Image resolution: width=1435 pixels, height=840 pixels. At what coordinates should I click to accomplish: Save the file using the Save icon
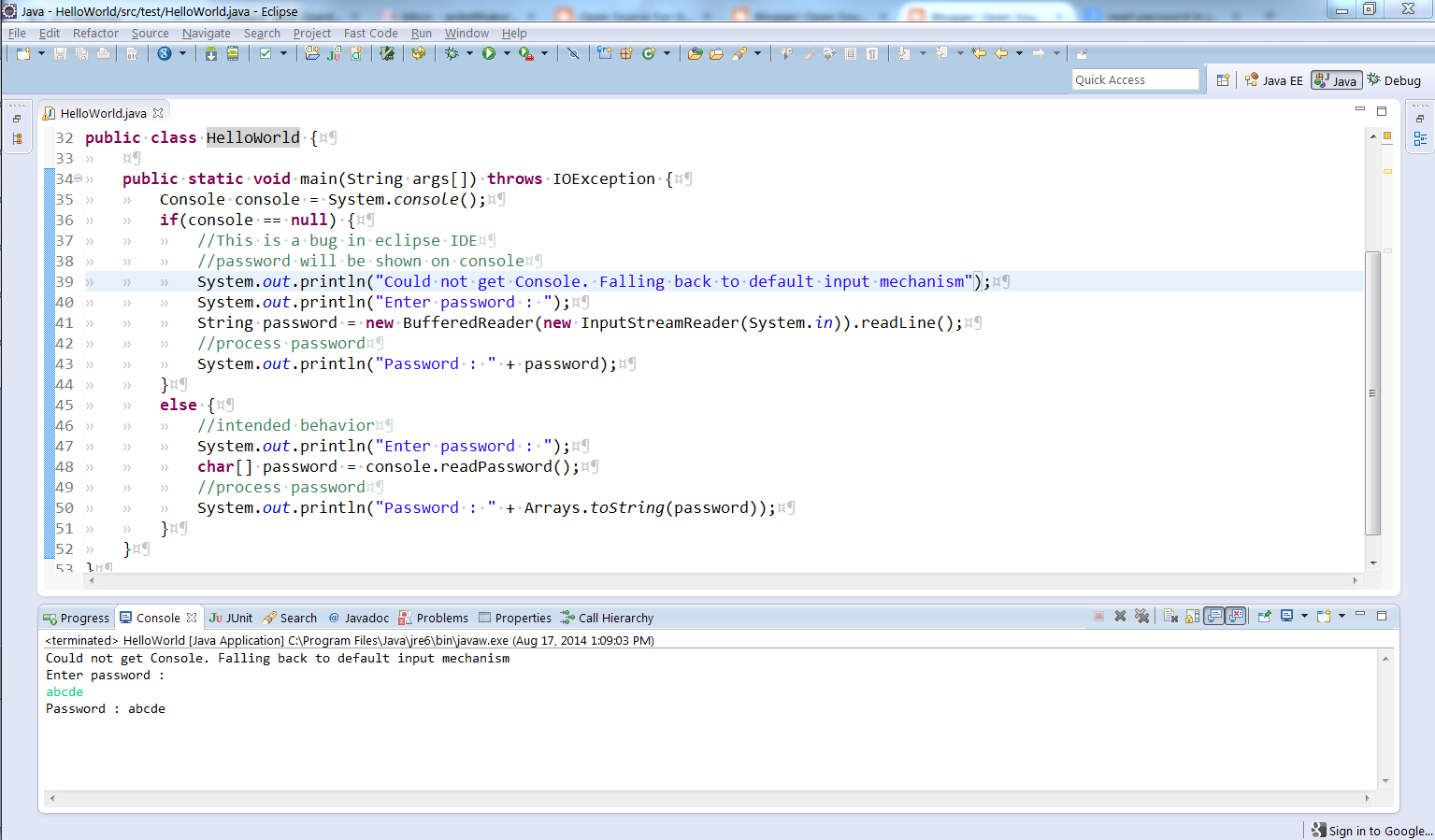point(58,53)
